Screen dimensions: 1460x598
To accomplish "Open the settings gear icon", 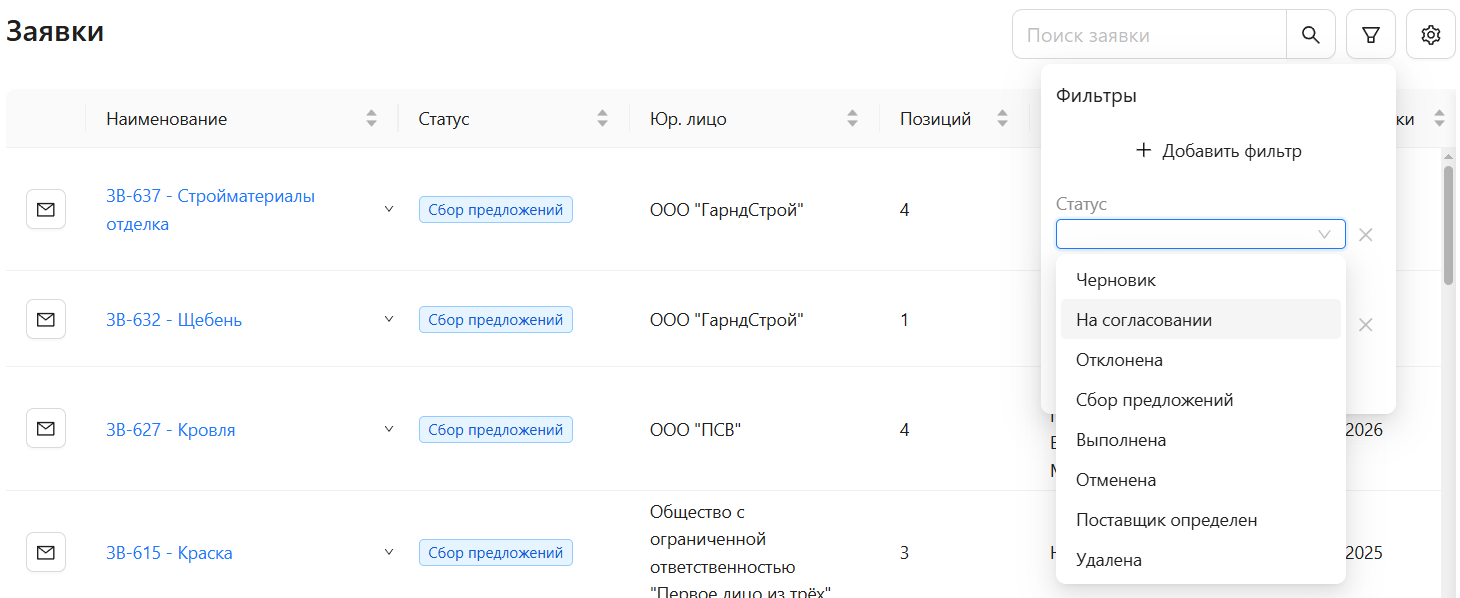I will tap(1431, 35).
